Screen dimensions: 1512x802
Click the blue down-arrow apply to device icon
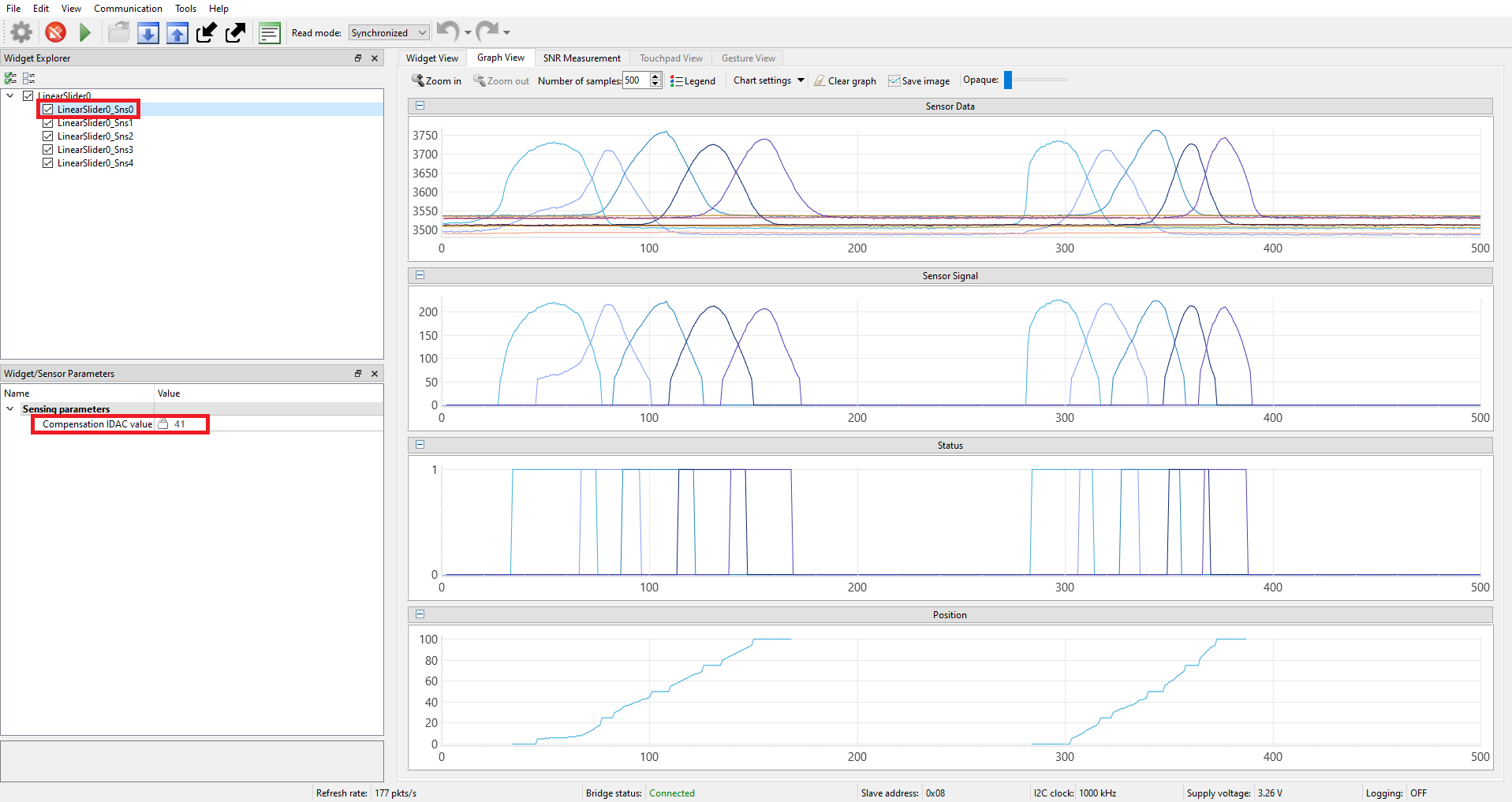[x=148, y=32]
